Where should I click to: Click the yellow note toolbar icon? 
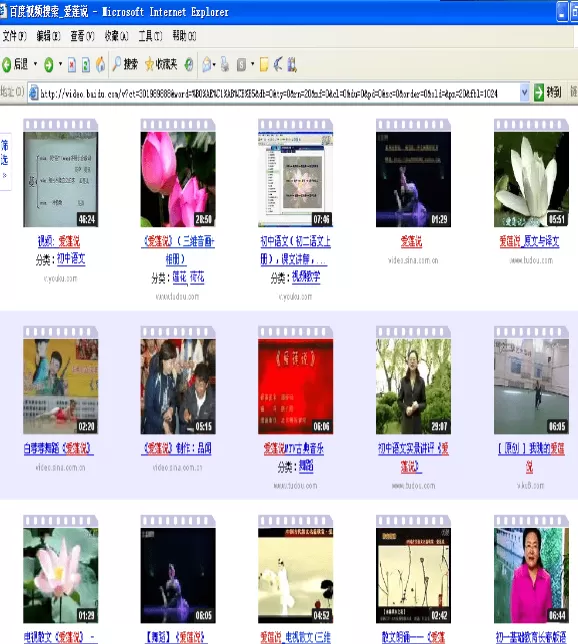pos(264,64)
